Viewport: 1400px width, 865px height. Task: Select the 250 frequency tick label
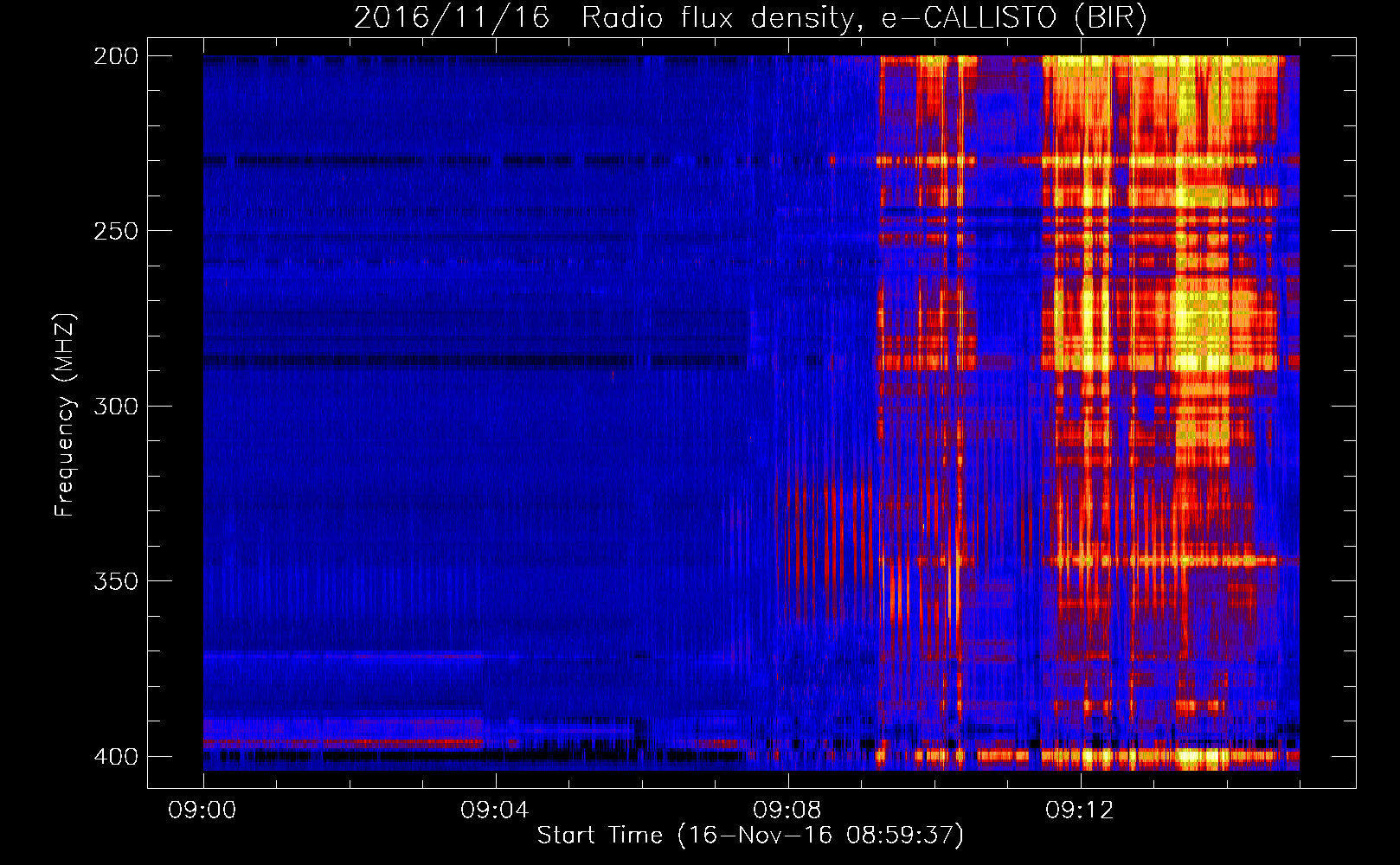coord(115,231)
